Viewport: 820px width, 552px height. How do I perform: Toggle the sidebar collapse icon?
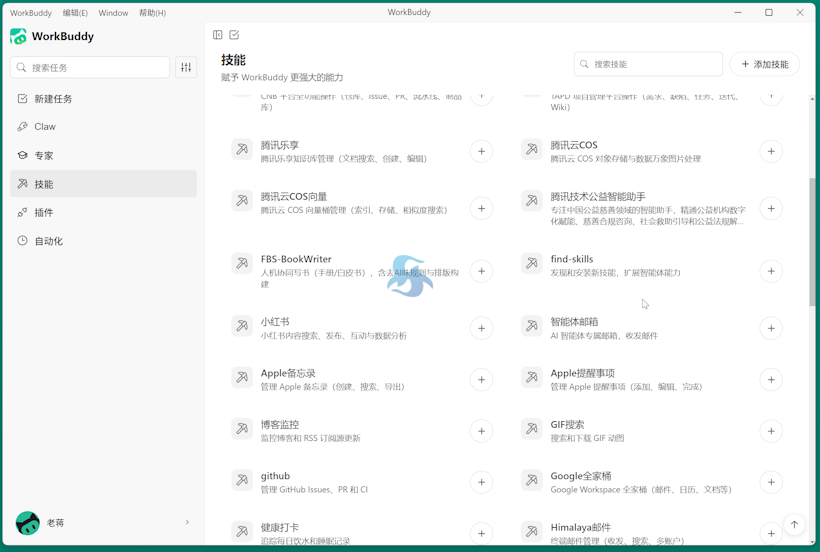(x=218, y=35)
